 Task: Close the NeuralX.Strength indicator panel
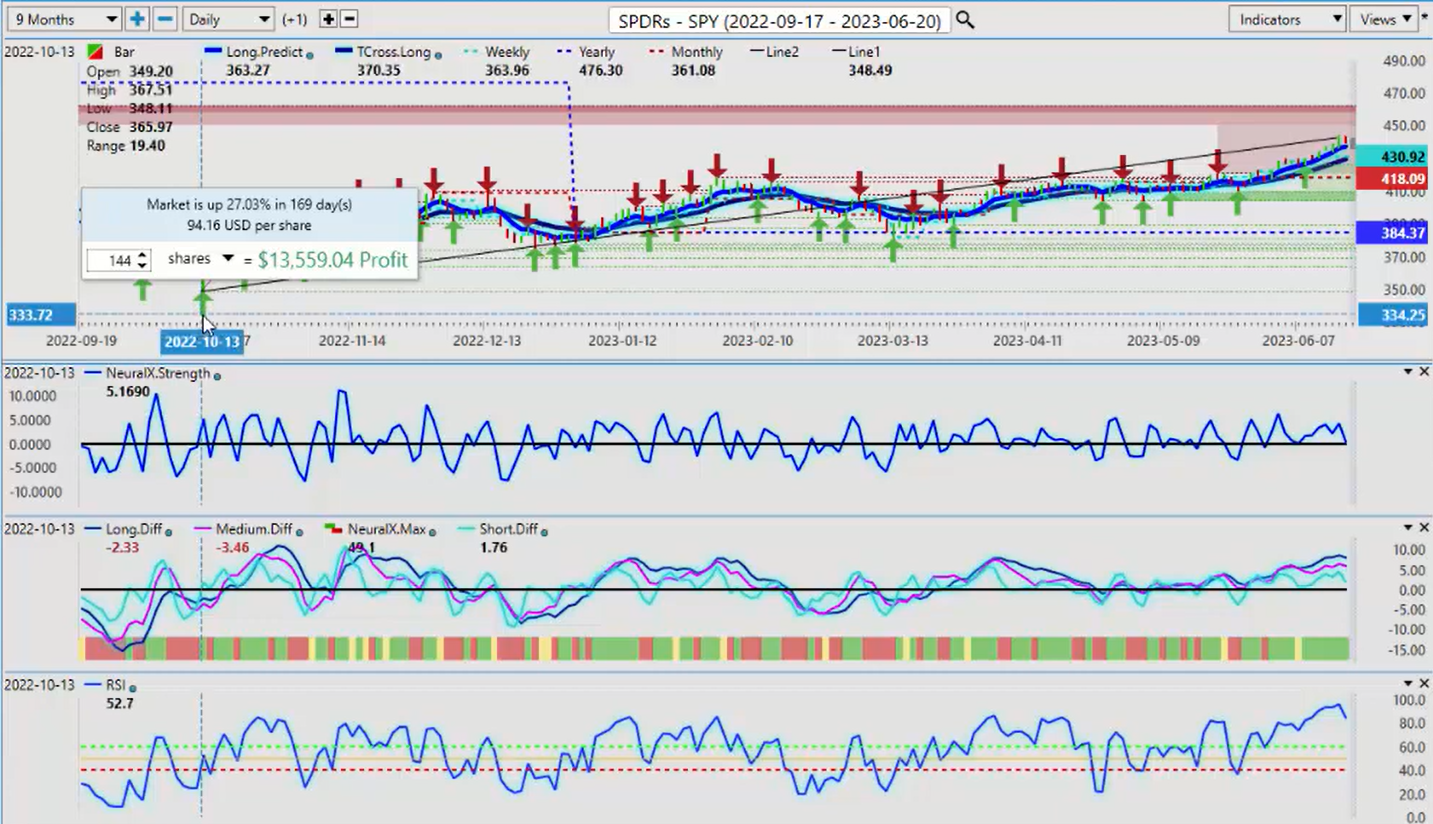1424,372
